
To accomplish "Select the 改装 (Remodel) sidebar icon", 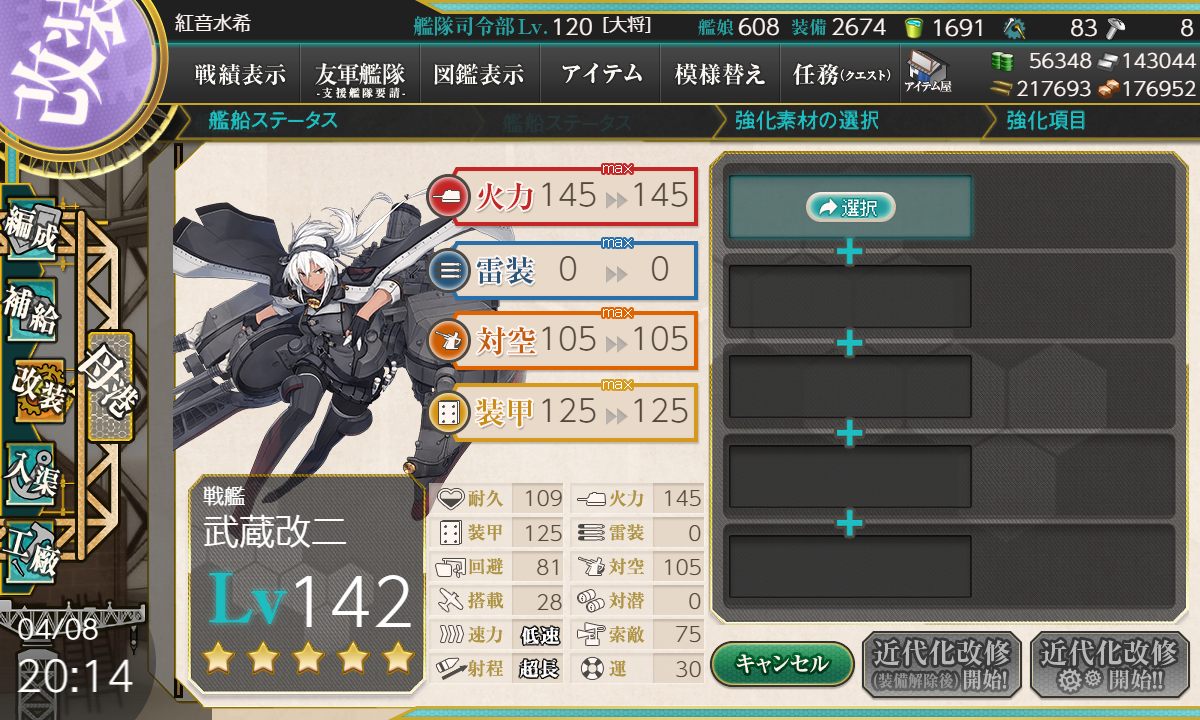I will [x=38, y=392].
